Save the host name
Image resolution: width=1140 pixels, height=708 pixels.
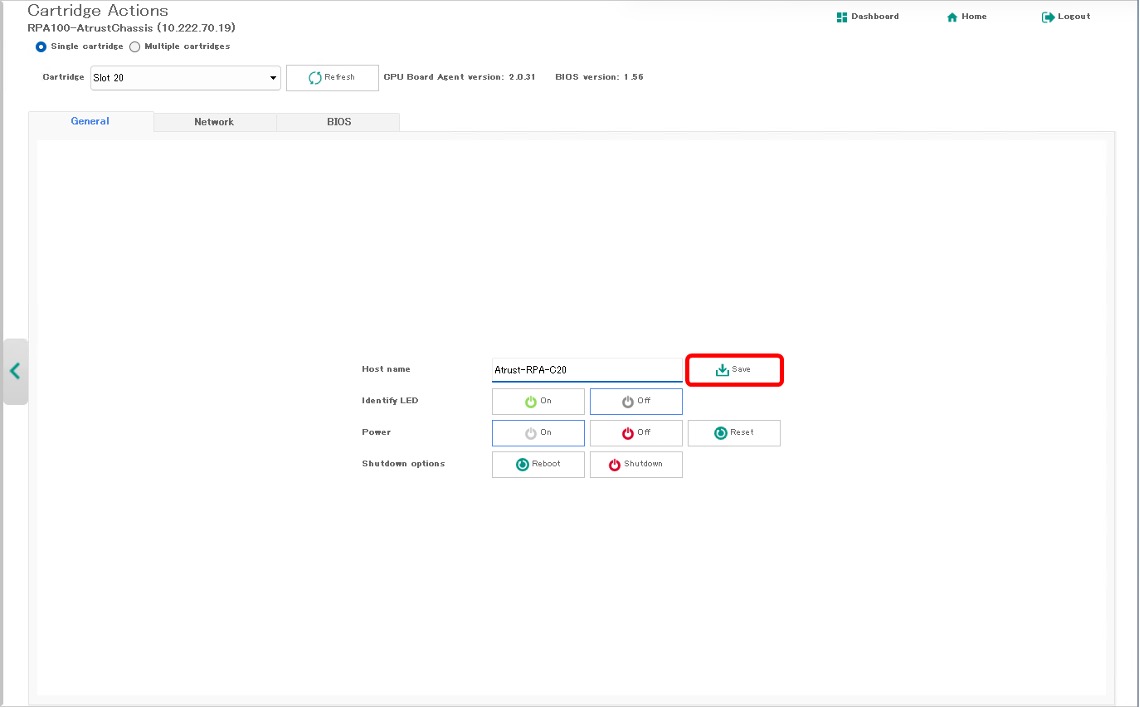coord(734,370)
